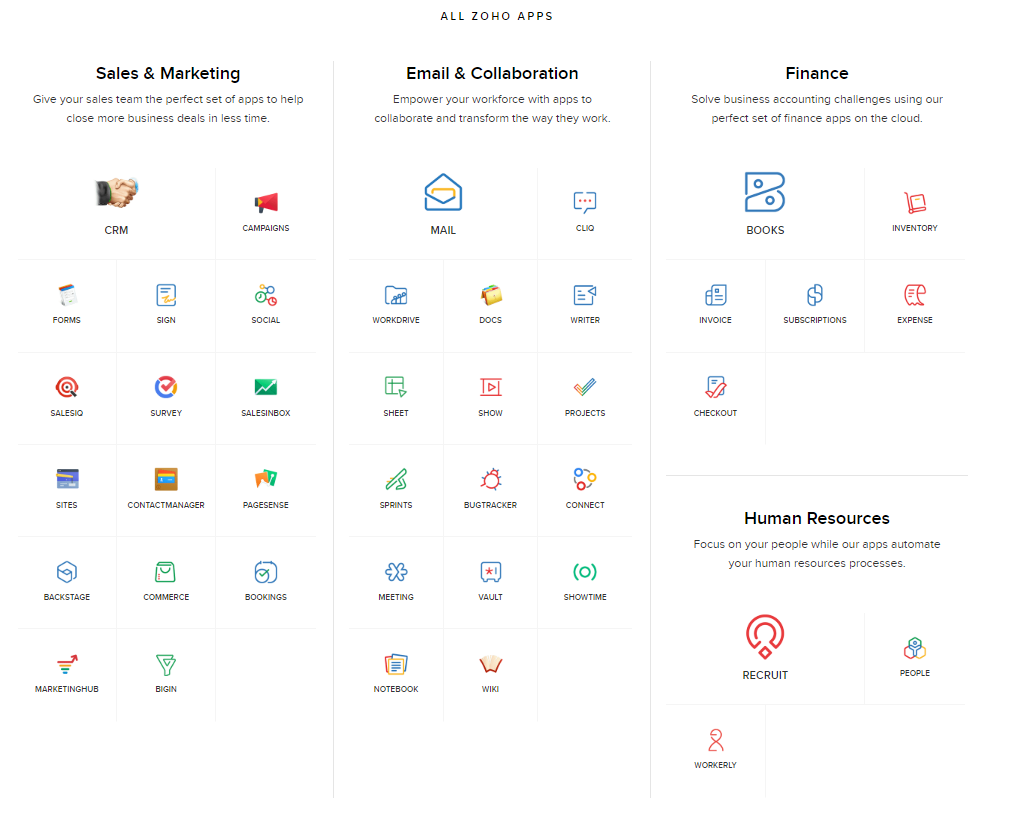Open the Connect app icon
Viewport: 1029px width, 823px height.
(x=585, y=479)
